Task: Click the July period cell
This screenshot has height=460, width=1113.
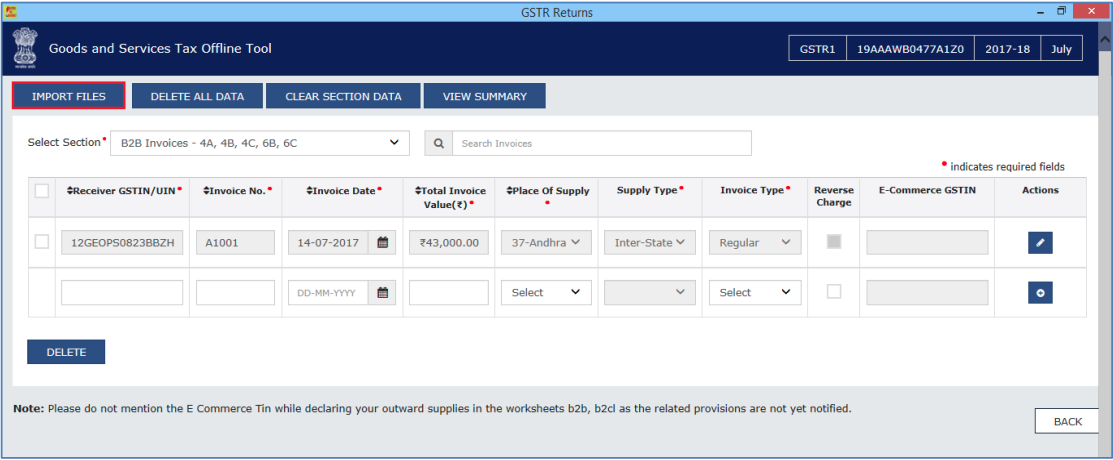Action: pos(1062,50)
